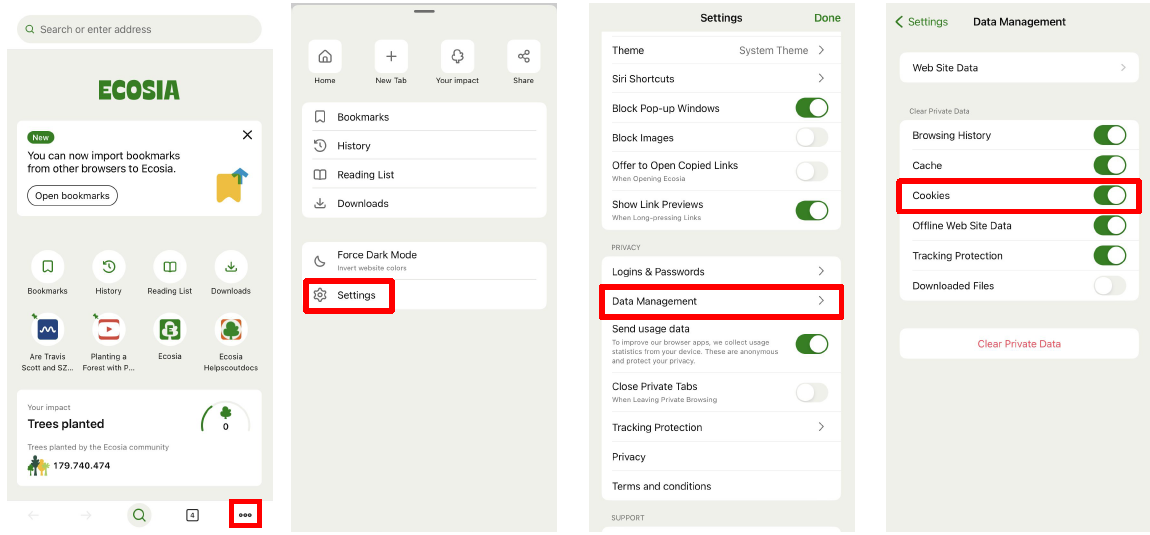Open the tabs counter showing 4

192,515
